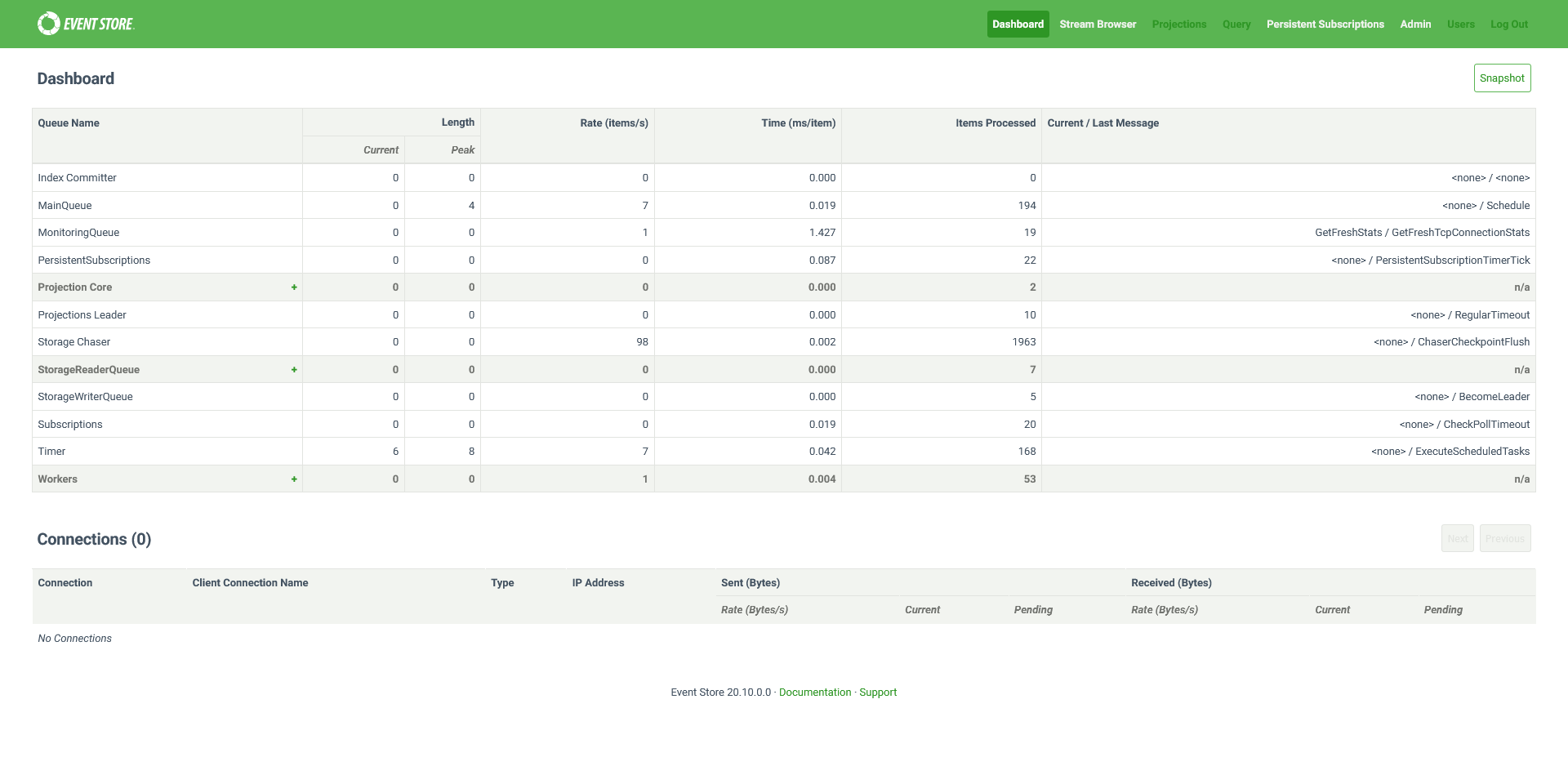Expand the Projection Core queue group
This screenshot has width=1568, height=766.
[x=294, y=287]
